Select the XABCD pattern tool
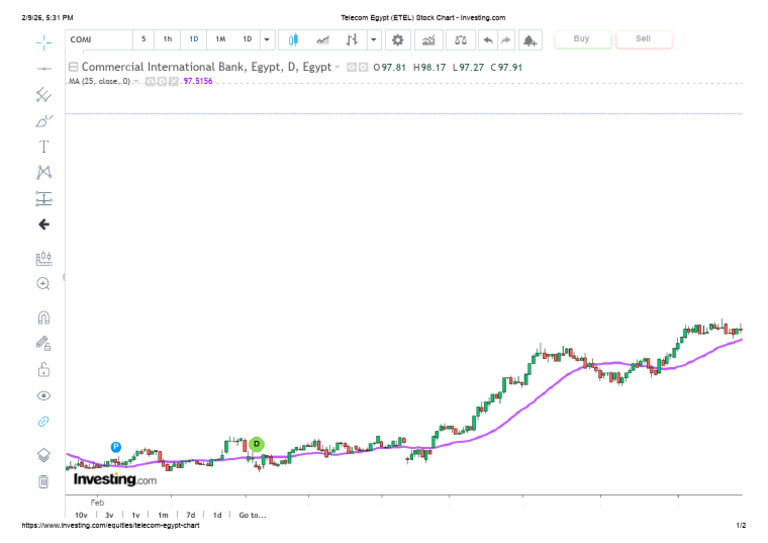The image size is (768, 543). click(44, 172)
